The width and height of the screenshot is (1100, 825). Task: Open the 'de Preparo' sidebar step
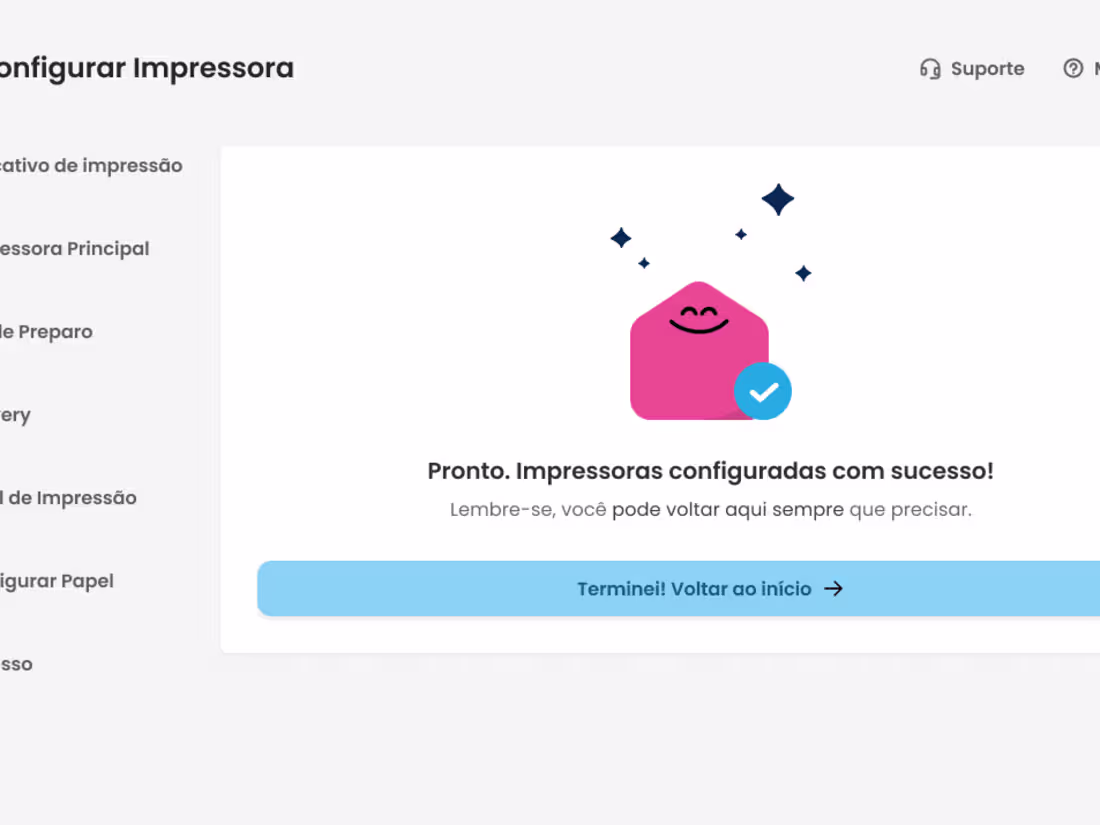(46, 332)
